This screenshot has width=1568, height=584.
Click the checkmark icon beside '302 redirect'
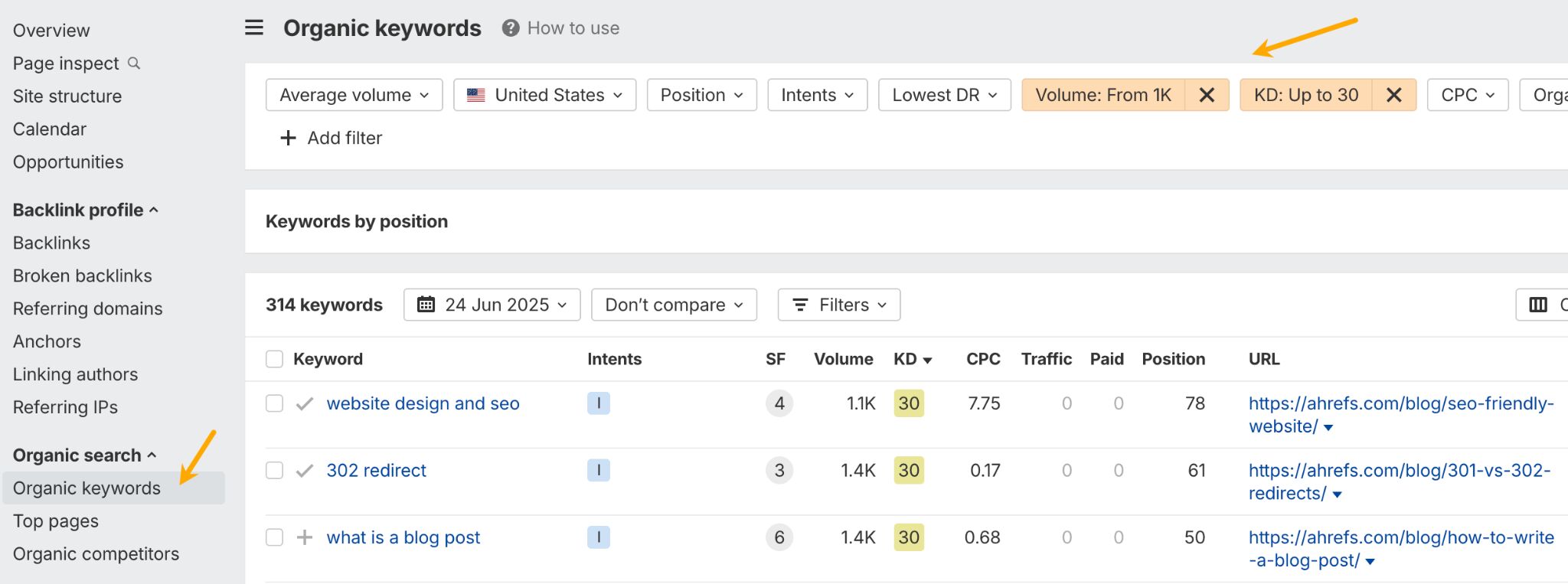pos(305,471)
